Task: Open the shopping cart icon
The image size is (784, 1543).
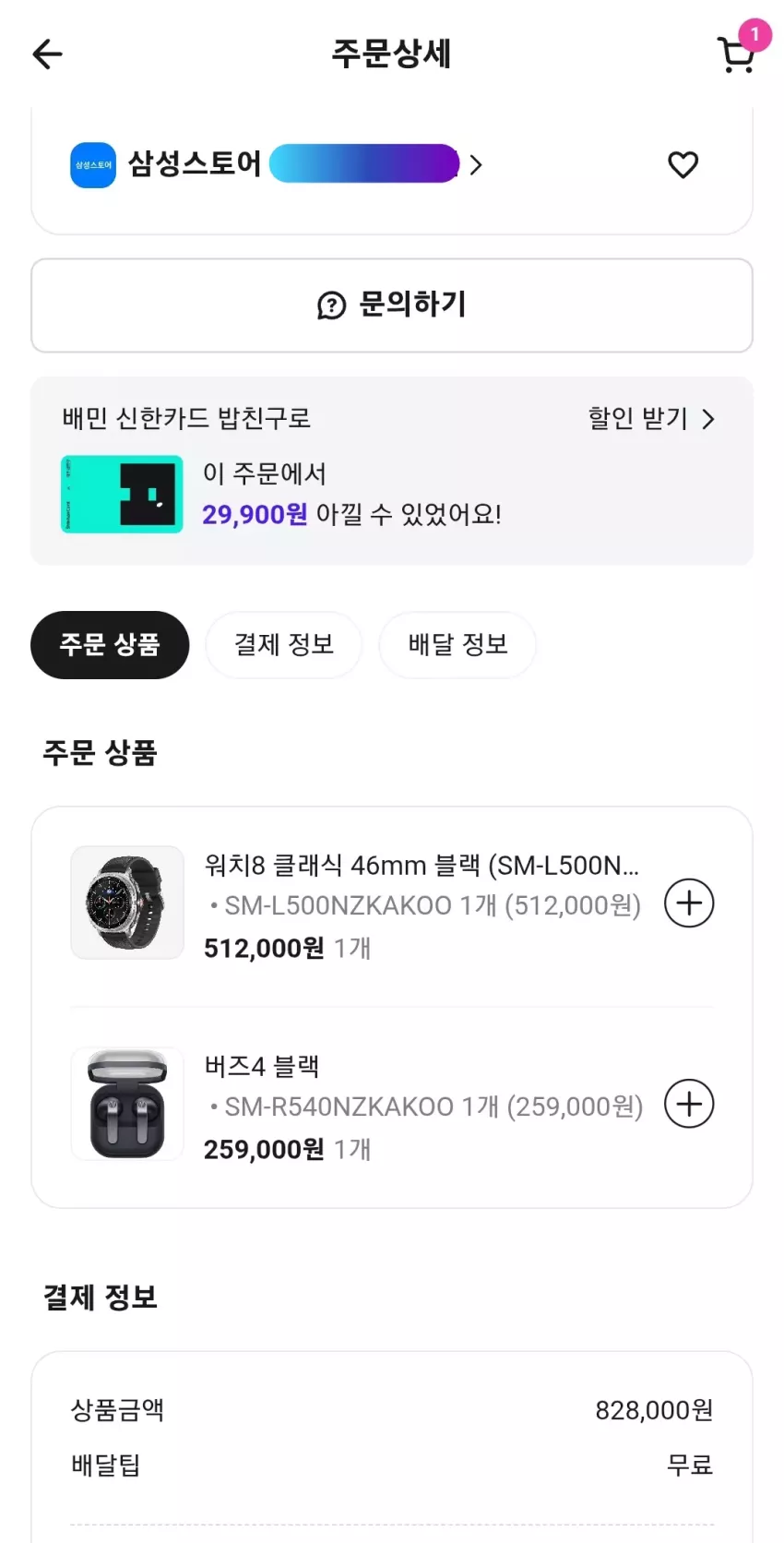Action: [735, 55]
